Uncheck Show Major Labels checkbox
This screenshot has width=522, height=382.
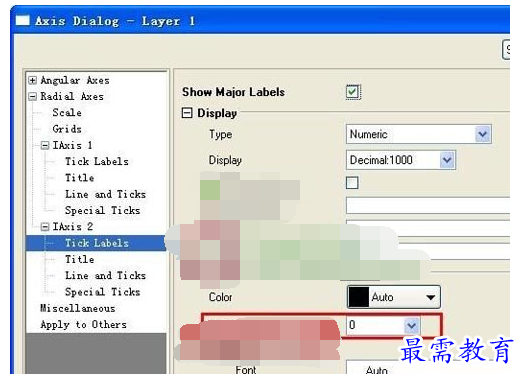(x=353, y=92)
